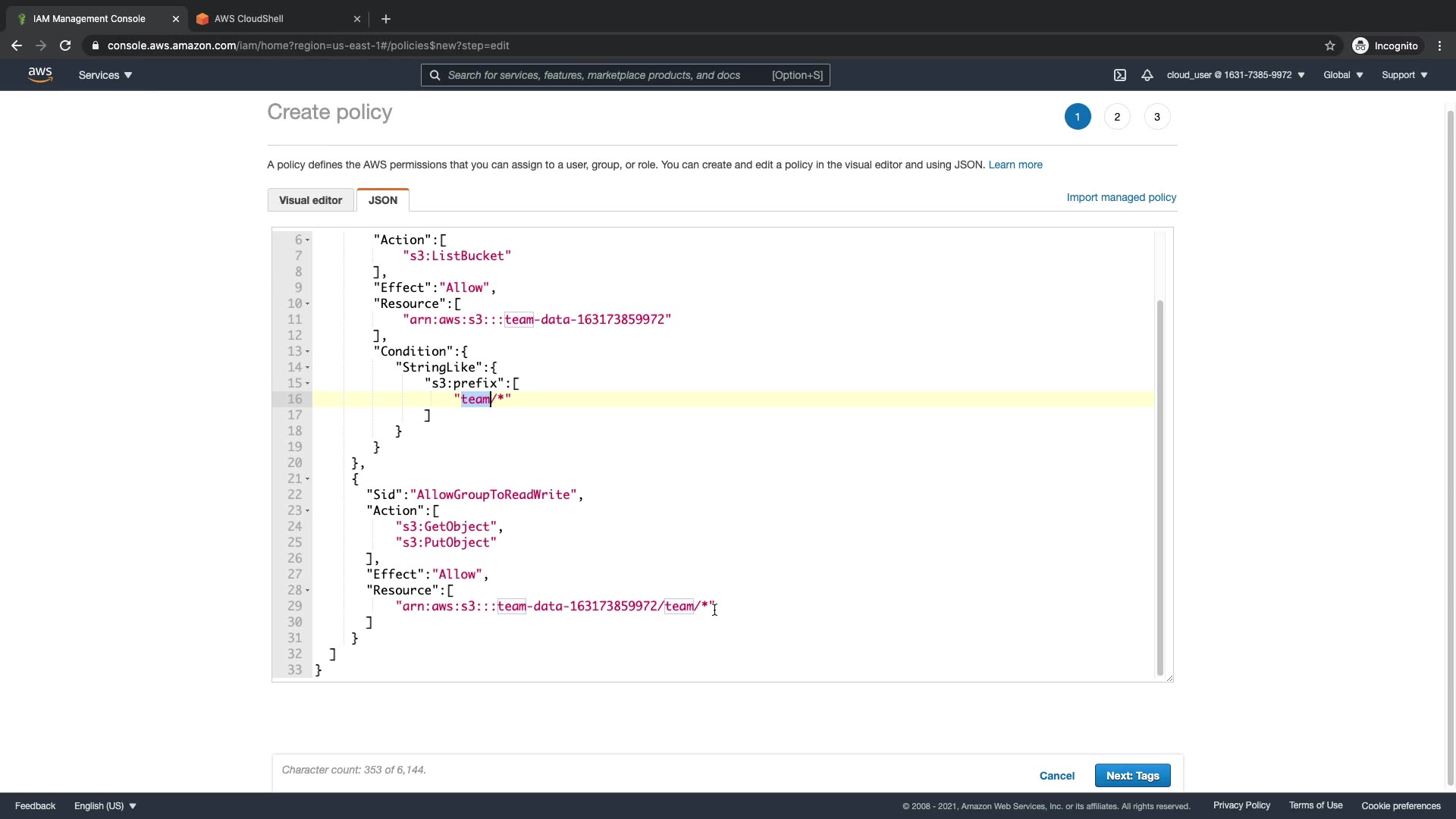Bookmark page with star icon
The height and width of the screenshot is (819, 1456).
point(1330,45)
